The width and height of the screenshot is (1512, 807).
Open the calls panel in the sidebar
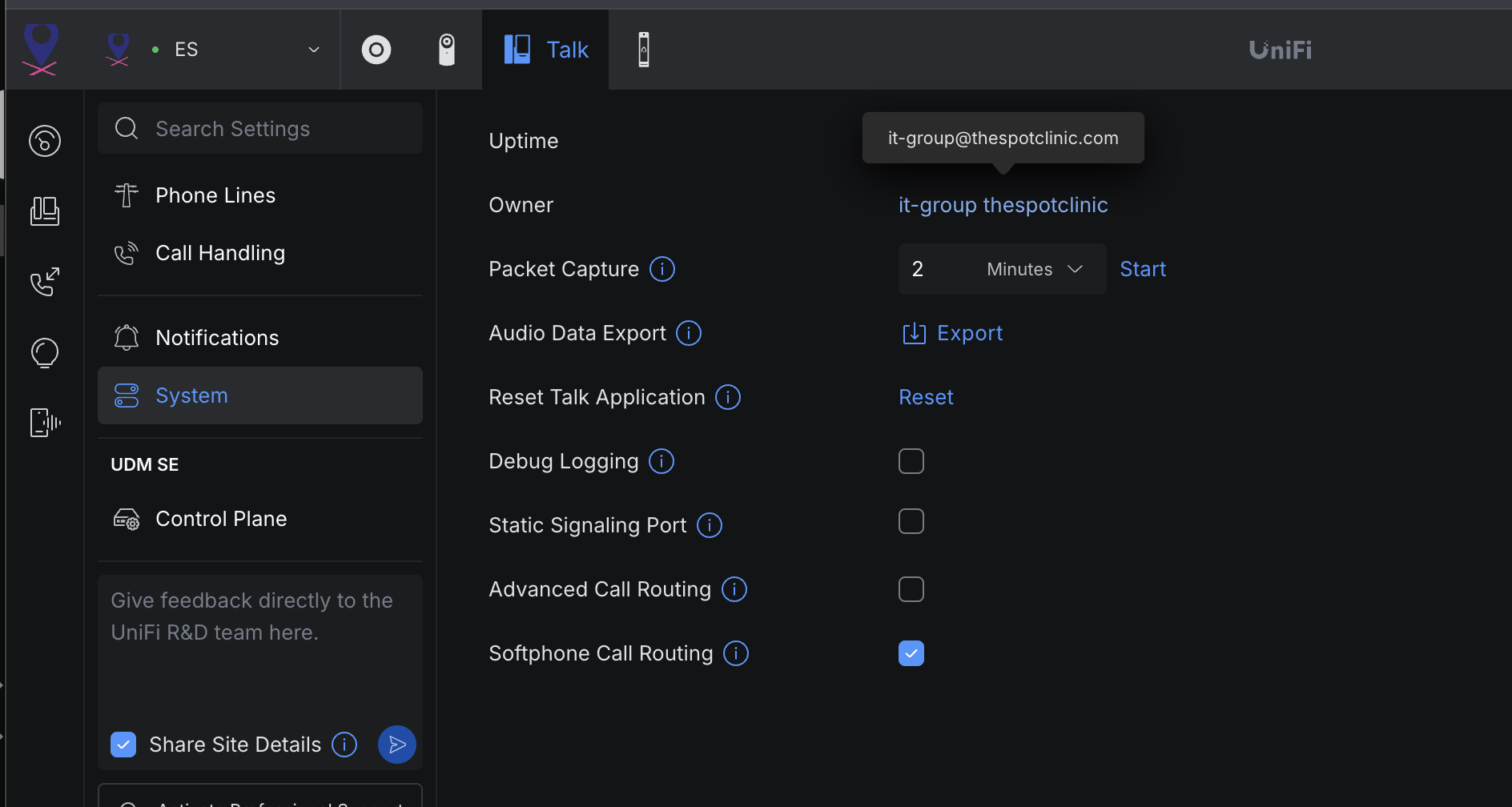(44, 282)
